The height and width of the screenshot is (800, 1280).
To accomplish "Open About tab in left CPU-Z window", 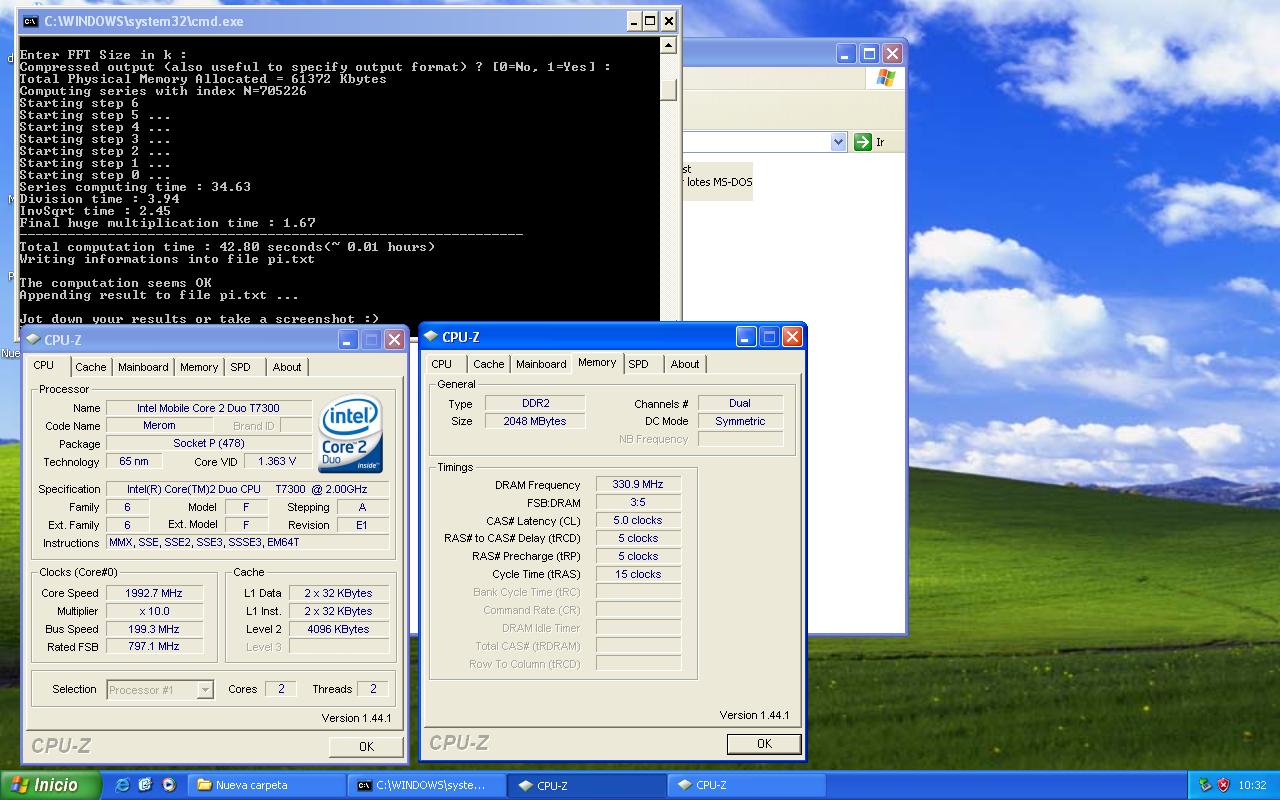I will coord(287,367).
